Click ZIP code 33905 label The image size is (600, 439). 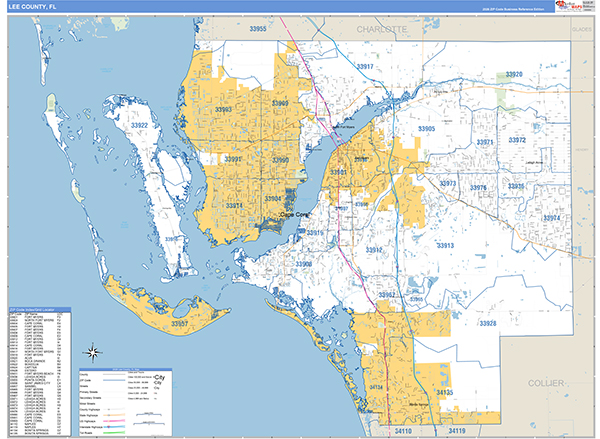click(x=426, y=129)
